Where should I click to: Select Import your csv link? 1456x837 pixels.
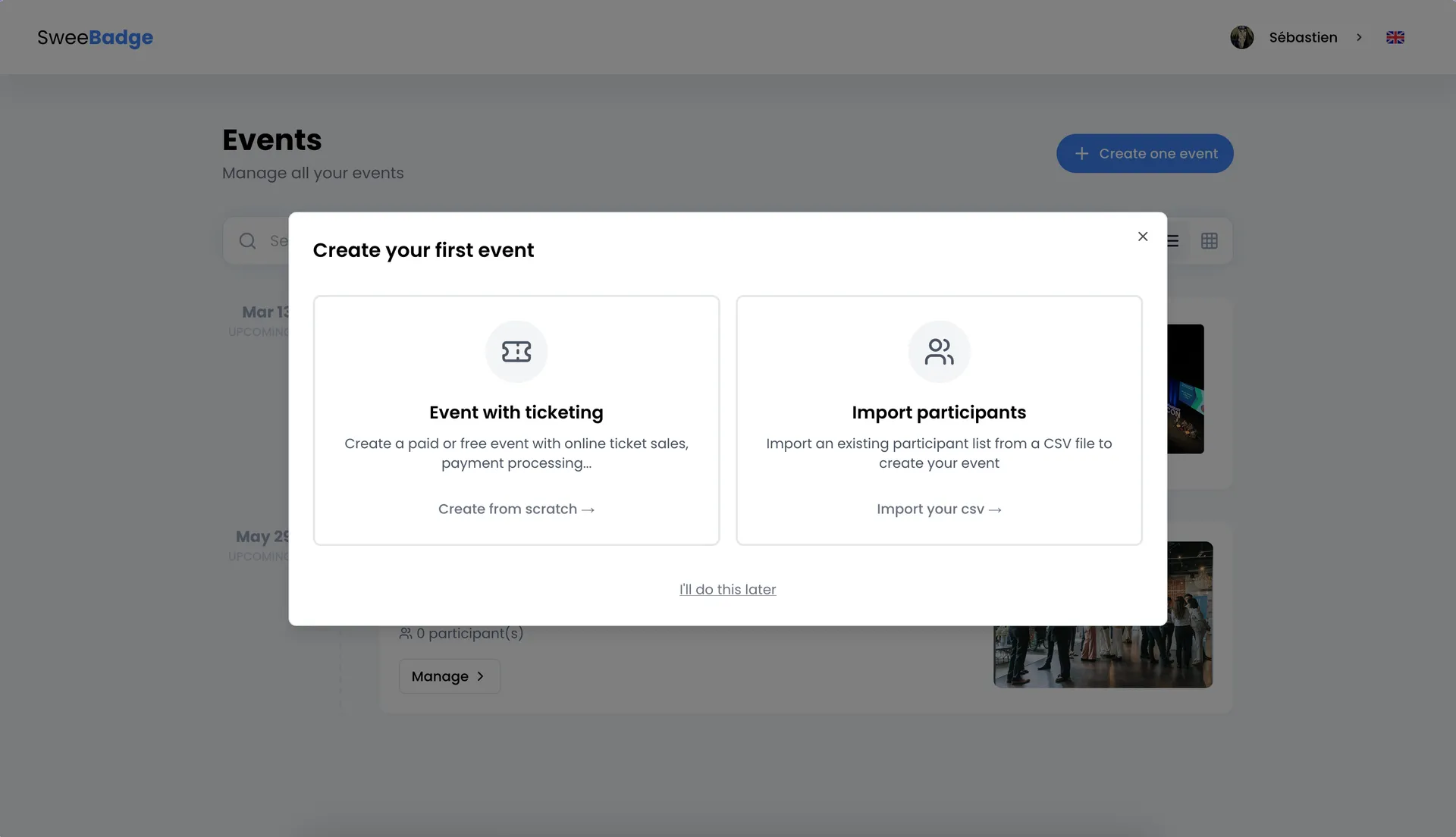click(x=939, y=509)
